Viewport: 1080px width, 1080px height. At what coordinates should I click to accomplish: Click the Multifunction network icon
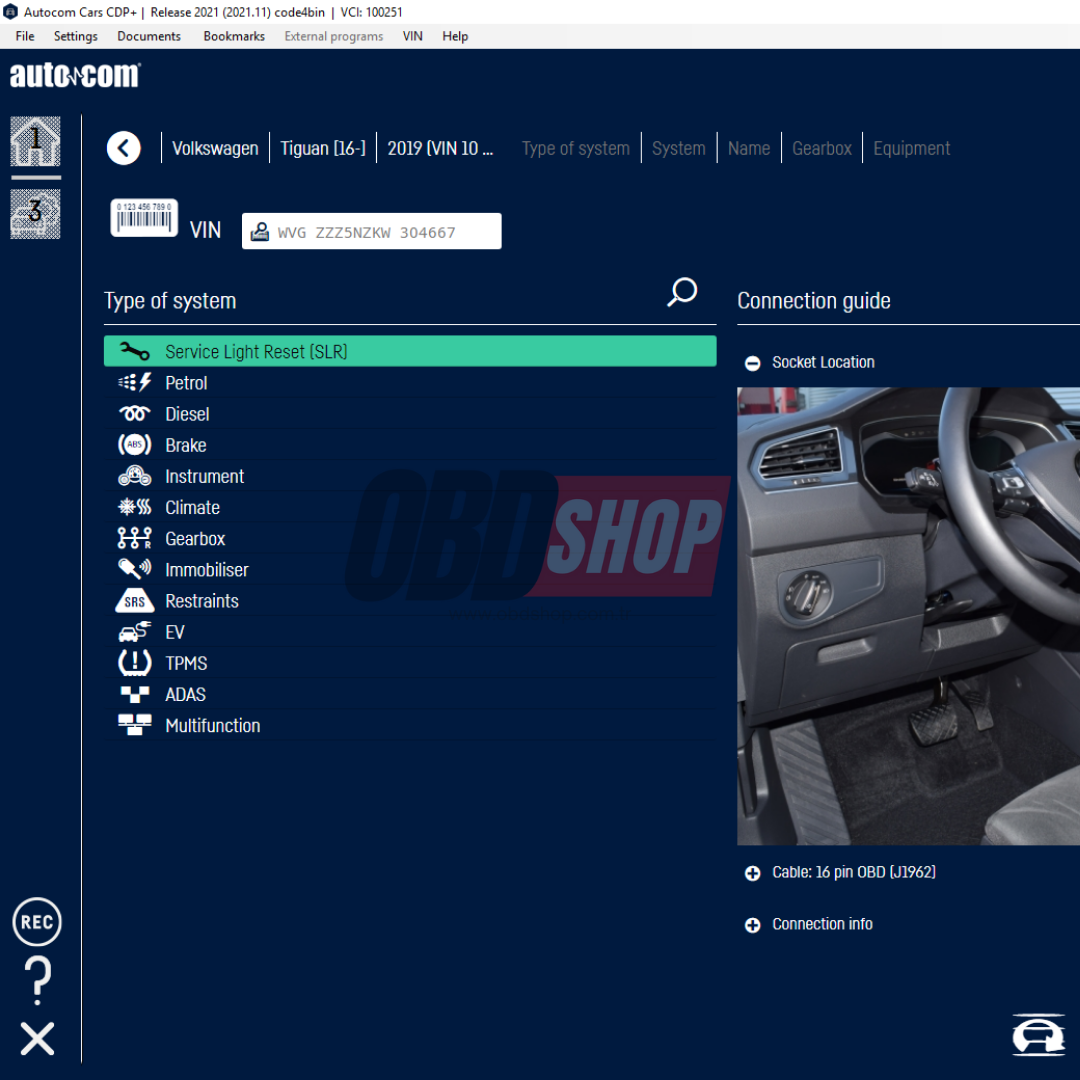[x=134, y=725]
